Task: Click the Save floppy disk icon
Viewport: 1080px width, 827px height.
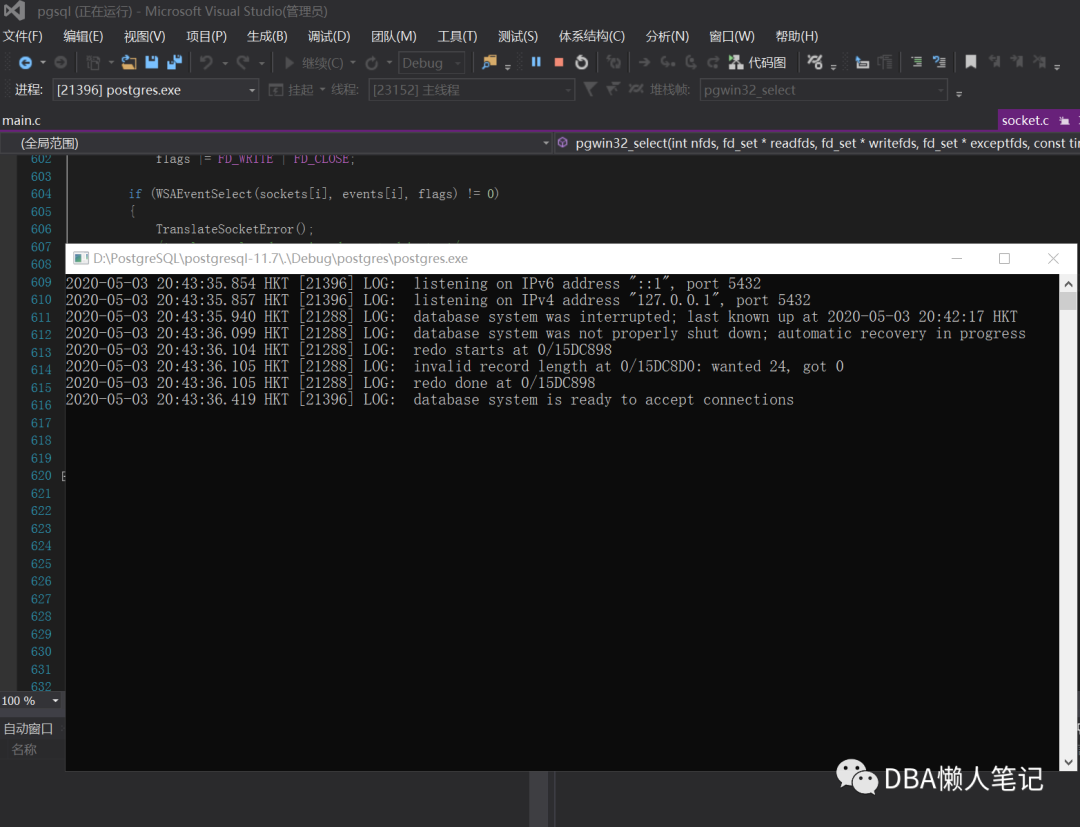Action: pos(152,63)
